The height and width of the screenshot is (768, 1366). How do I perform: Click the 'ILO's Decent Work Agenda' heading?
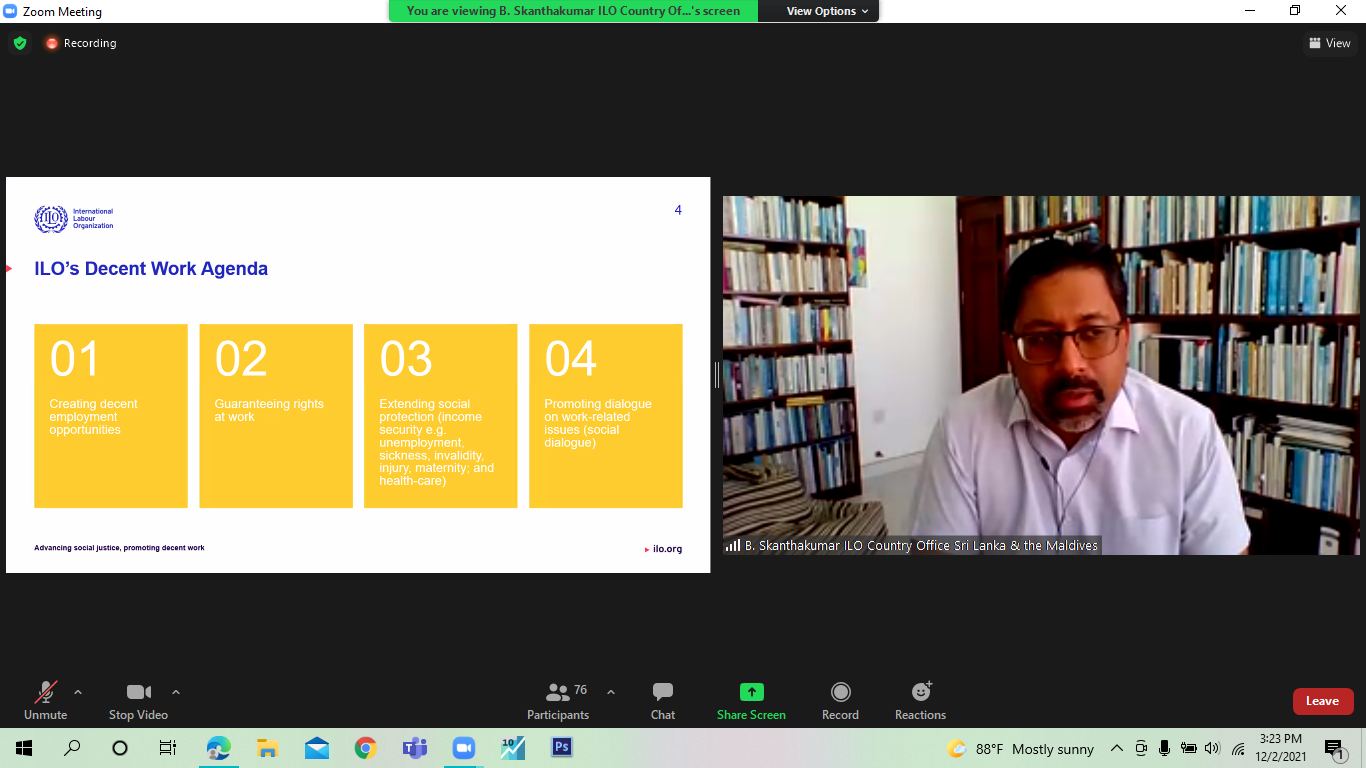(151, 269)
